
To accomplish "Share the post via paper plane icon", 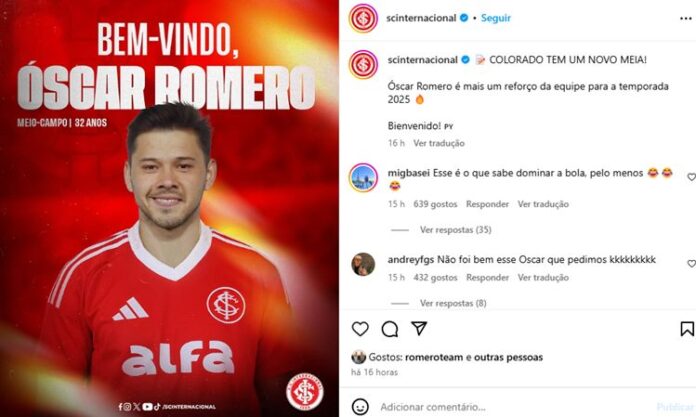I will pyautogui.click(x=419, y=328).
